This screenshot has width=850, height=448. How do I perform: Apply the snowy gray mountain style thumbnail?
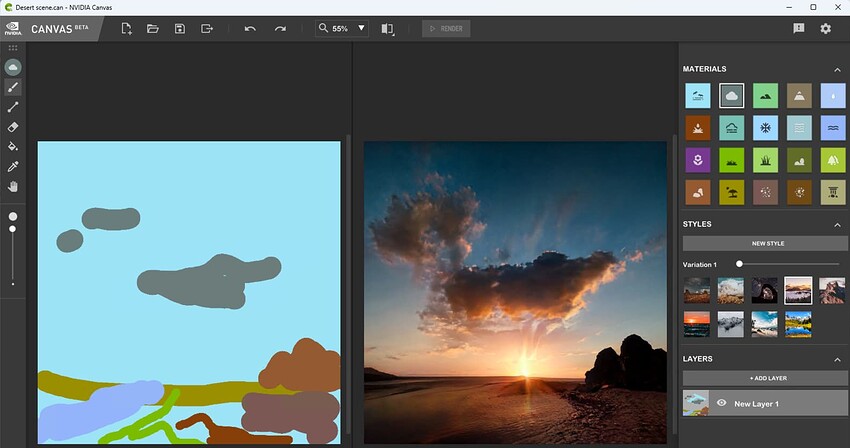click(x=731, y=324)
